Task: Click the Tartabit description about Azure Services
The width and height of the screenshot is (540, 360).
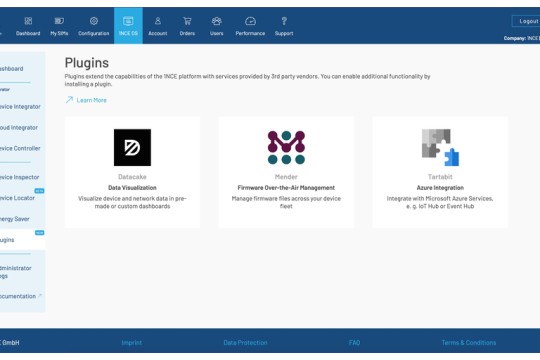Action: 440,202
